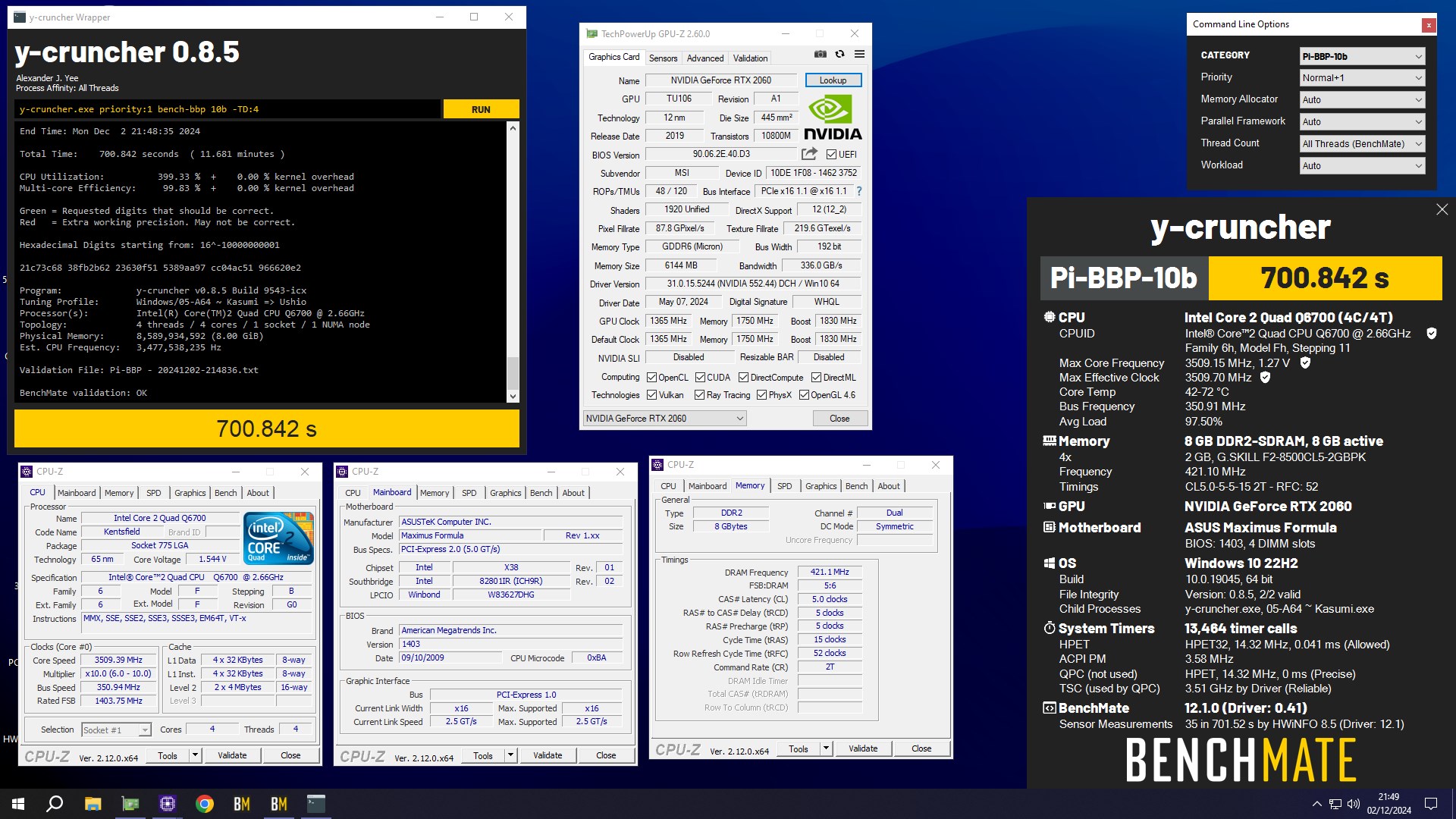Close the BenchMate result panel X
The width and height of the screenshot is (1456, 819).
click(1442, 209)
